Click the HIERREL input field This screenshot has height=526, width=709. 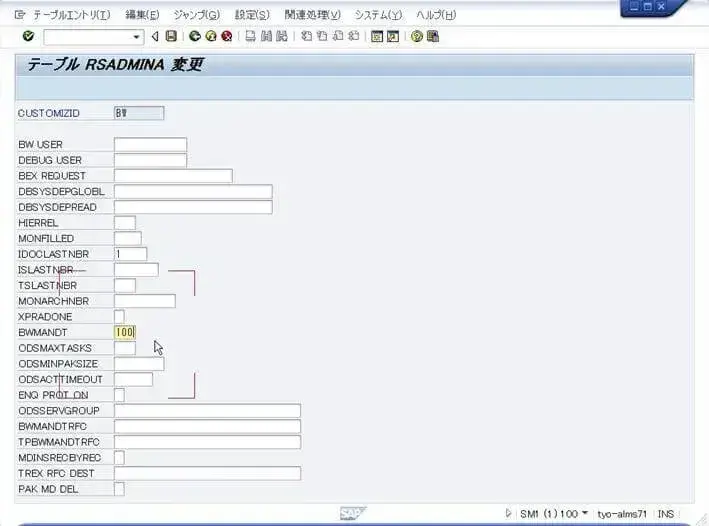tap(125, 223)
